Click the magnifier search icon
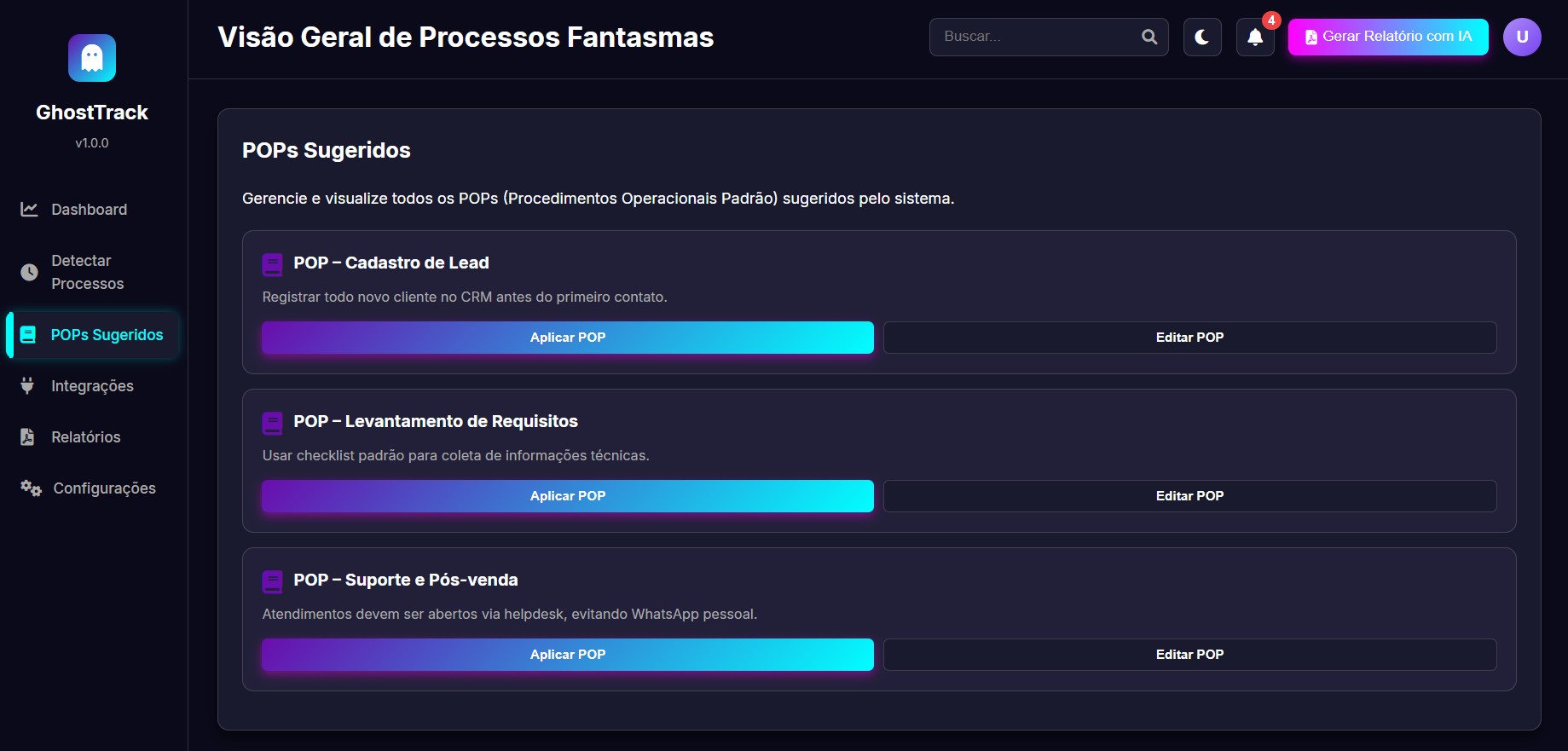The height and width of the screenshot is (751, 1568). tap(1149, 37)
